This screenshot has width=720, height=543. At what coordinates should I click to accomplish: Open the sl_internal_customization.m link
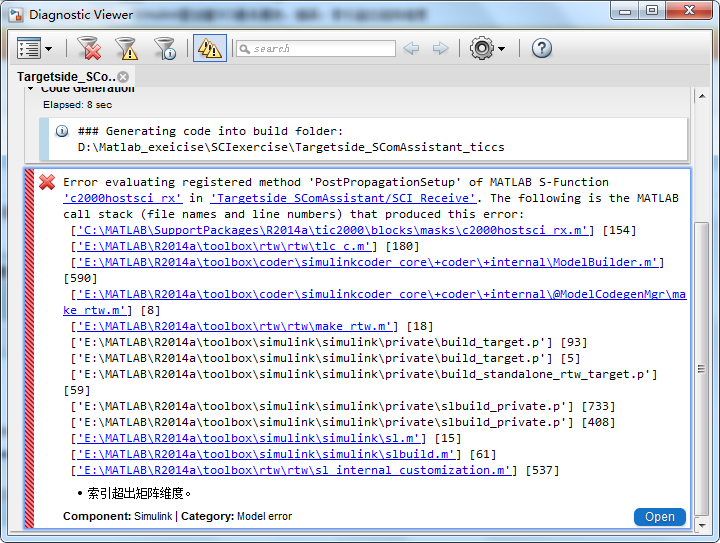[294, 470]
